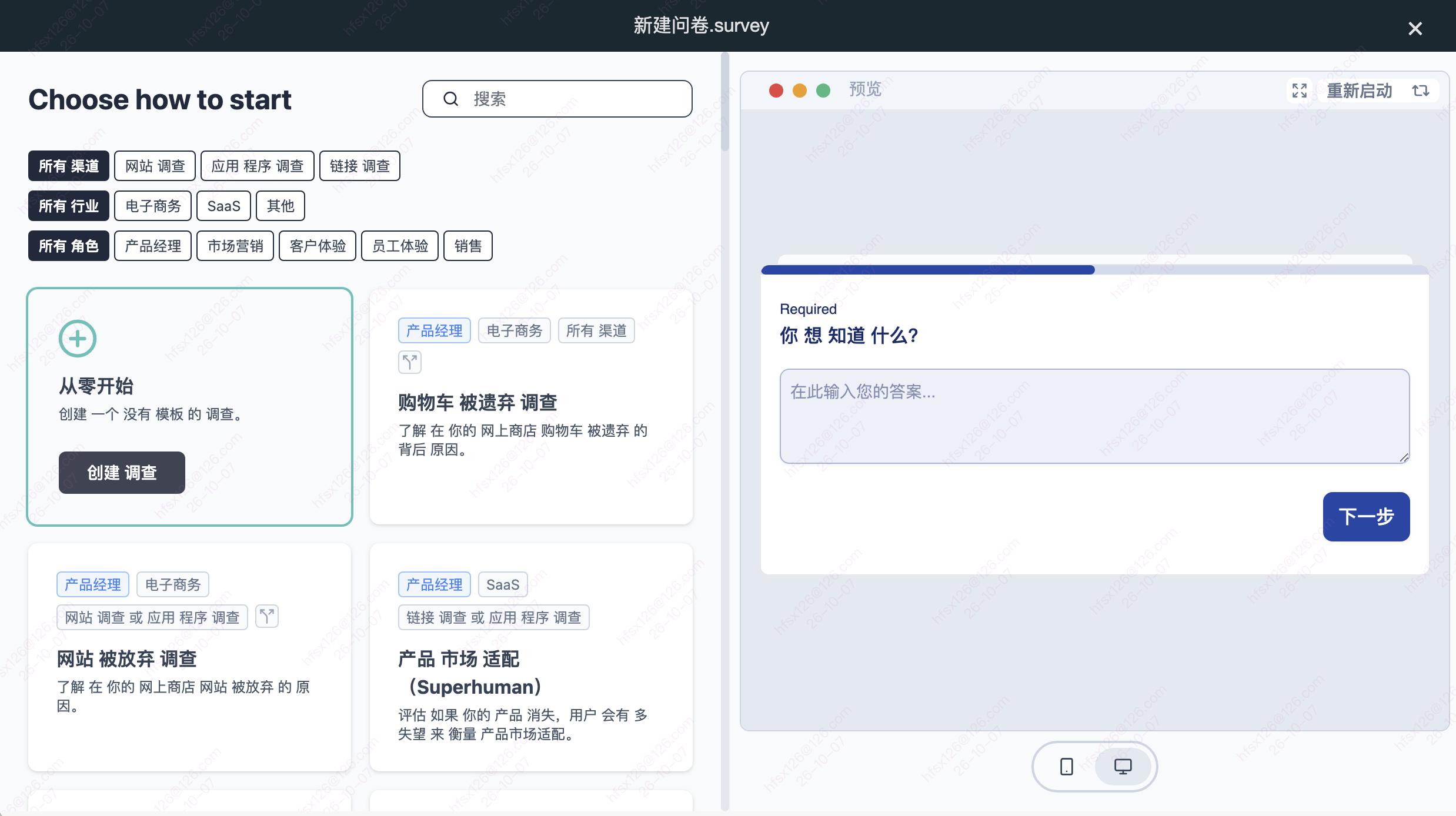
Task: Select the 所有 角色 filter
Action: [69, 246]
